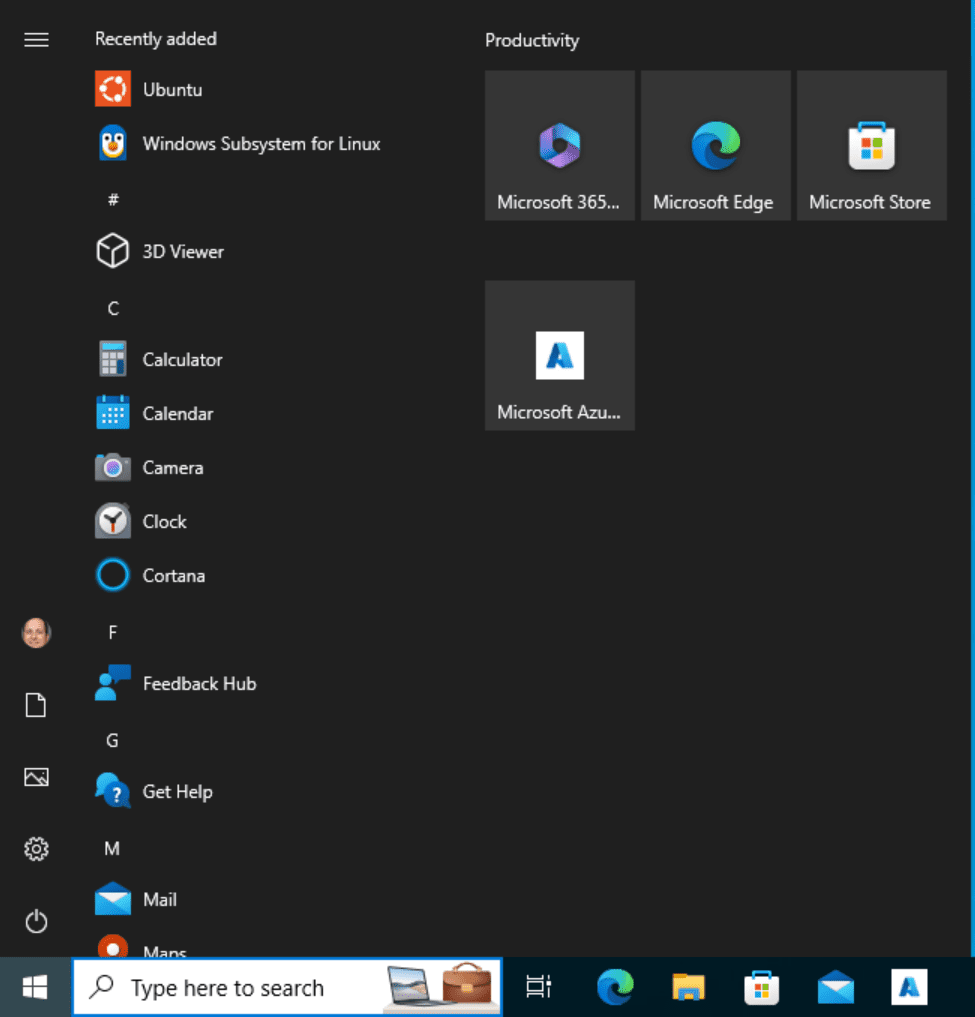Open the Calendar app
This screenshot has height=1017, width=975.
(180, 413)
